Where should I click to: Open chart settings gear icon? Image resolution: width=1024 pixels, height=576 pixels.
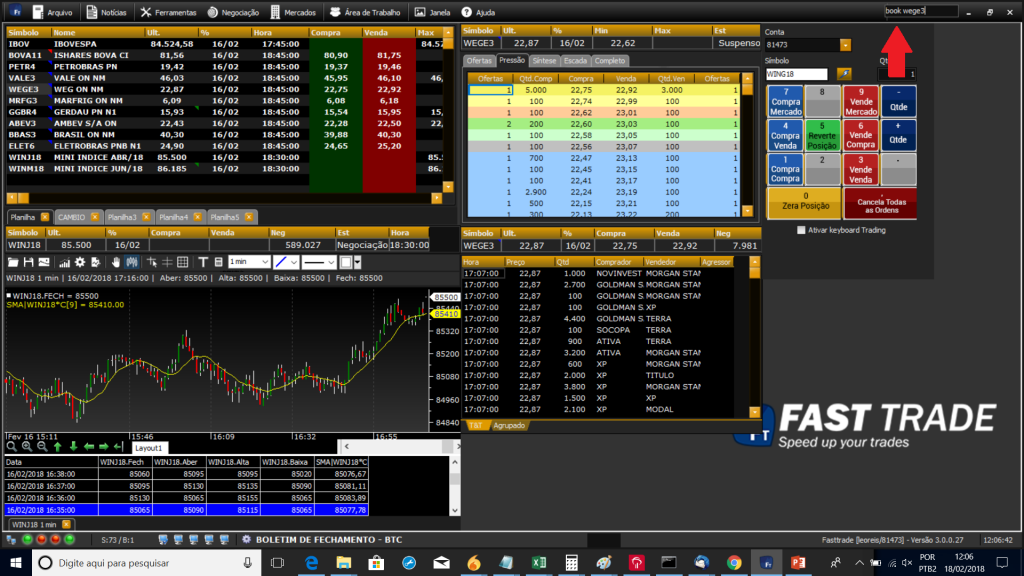point(80,263)
